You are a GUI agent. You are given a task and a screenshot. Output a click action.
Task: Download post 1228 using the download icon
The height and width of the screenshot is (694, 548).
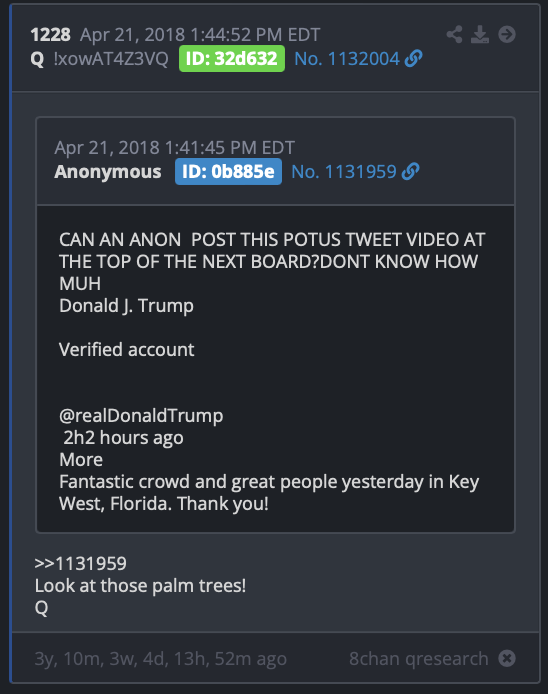coord(480,35)
